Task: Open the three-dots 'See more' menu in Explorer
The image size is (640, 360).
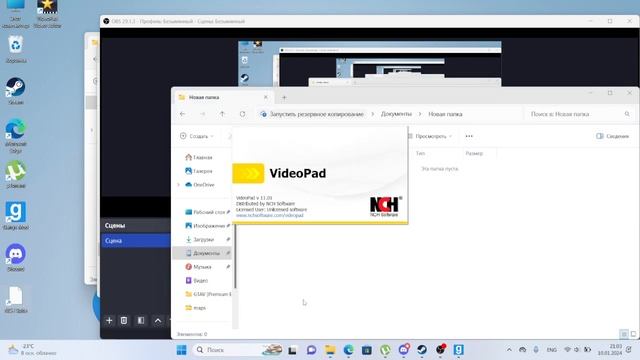Action: pos(469,136)
